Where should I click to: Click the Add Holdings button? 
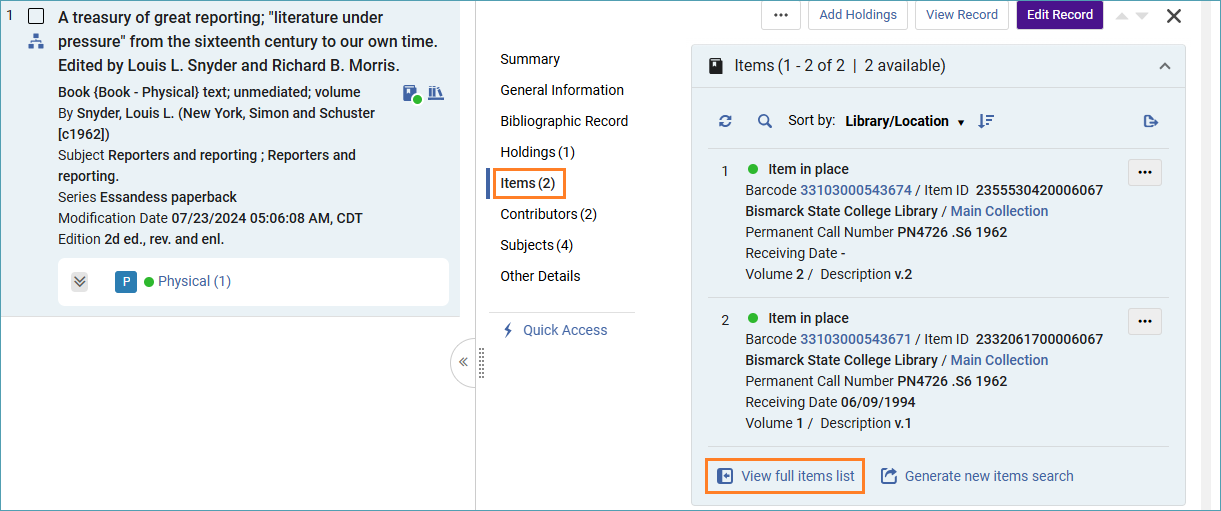point(858,15)
